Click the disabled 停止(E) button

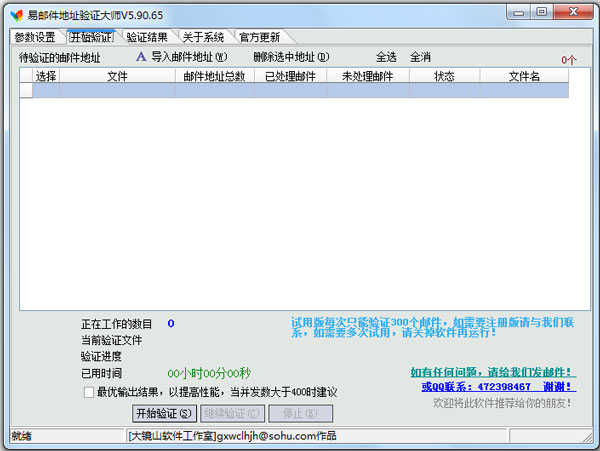point(300,414)
